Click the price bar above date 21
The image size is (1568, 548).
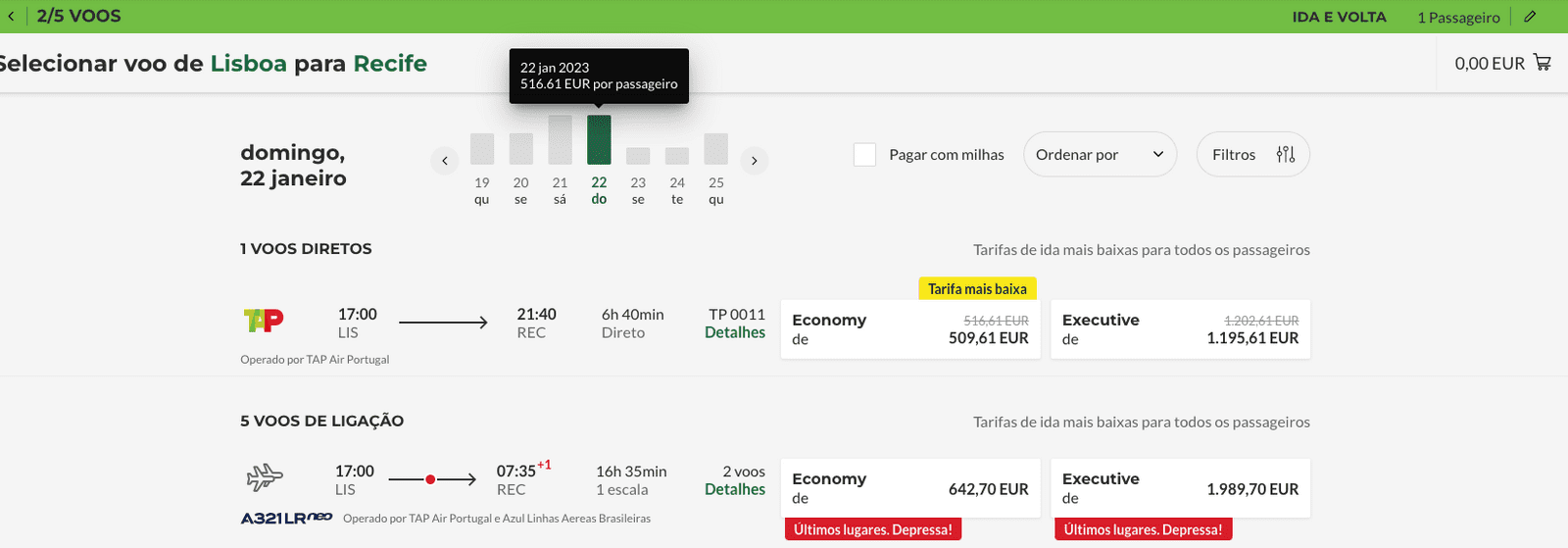[560, 139]
